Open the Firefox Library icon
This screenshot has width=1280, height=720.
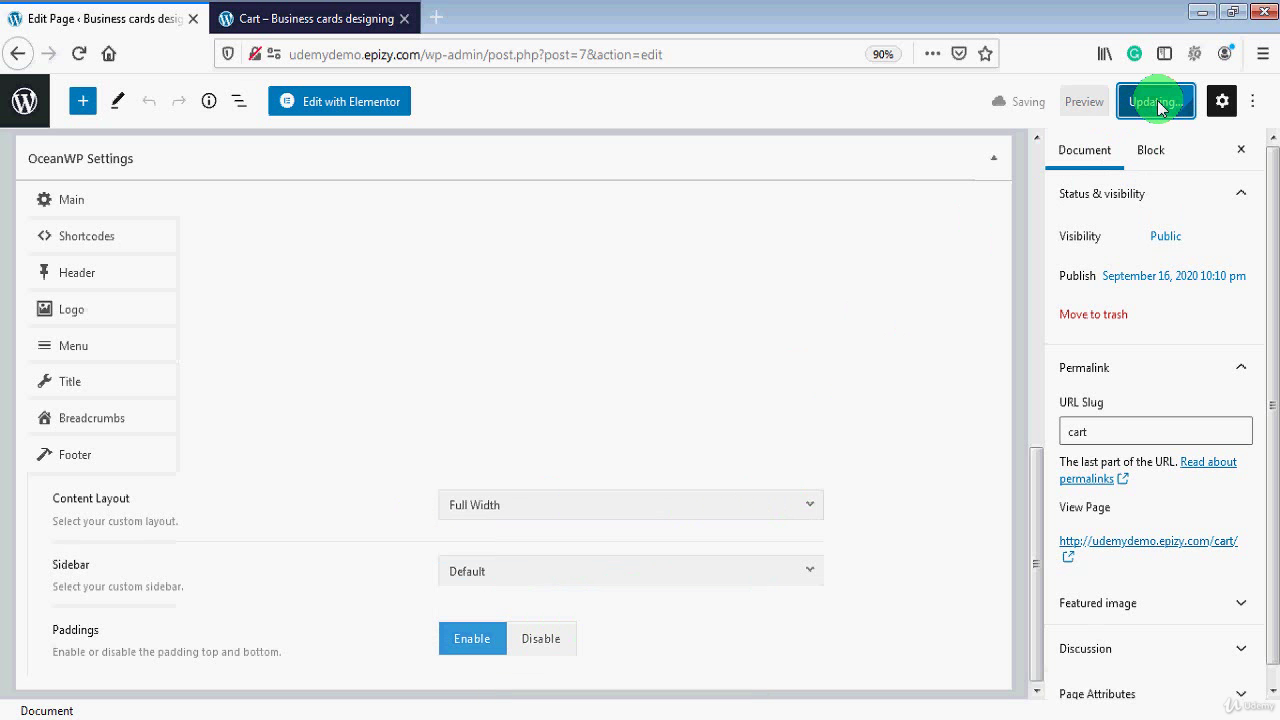coord(1105,54)
